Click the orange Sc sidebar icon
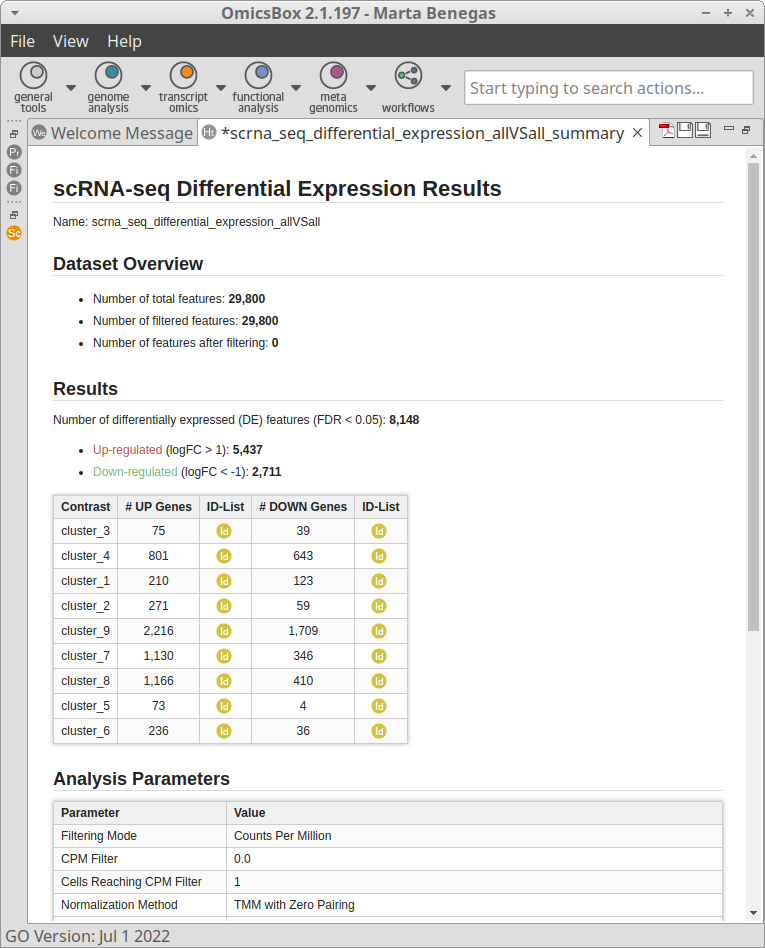 tap(14, 233)
